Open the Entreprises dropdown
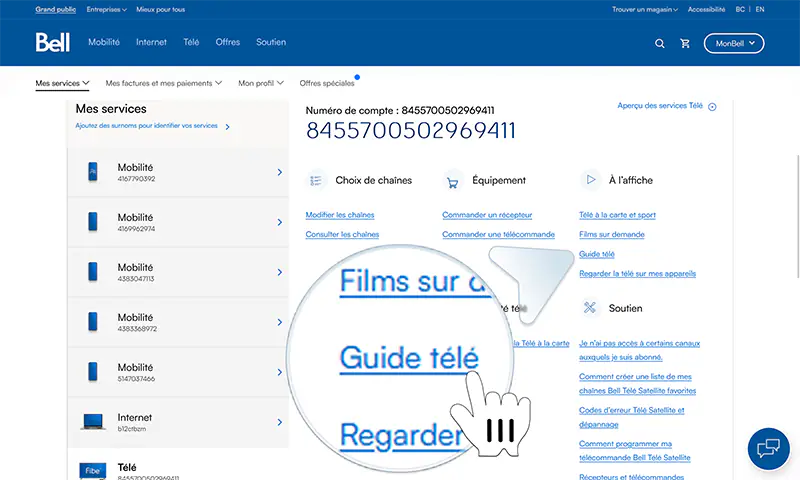 click(107, 9)
